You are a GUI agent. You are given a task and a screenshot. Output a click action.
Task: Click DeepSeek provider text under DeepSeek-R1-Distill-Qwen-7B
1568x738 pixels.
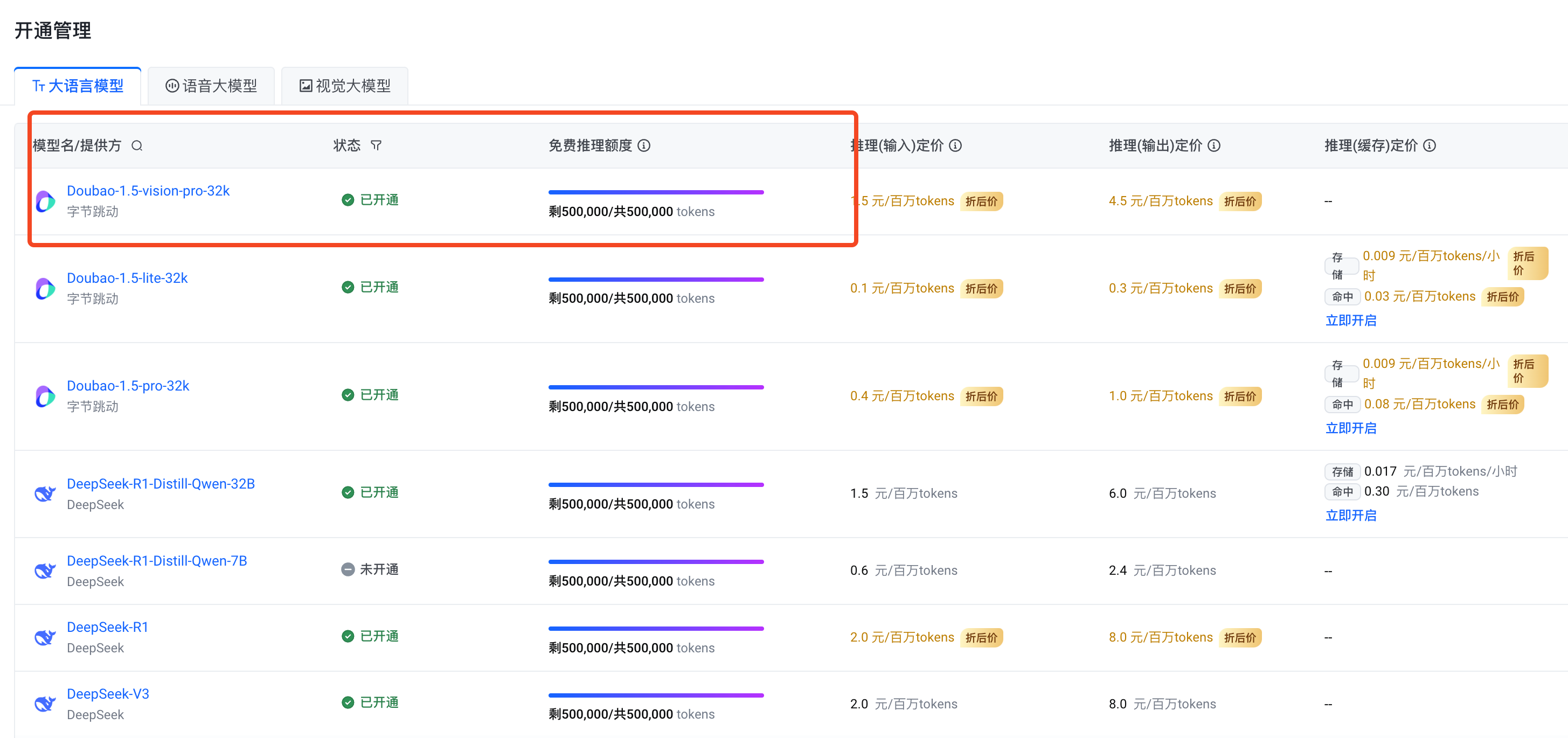(95, 582)
